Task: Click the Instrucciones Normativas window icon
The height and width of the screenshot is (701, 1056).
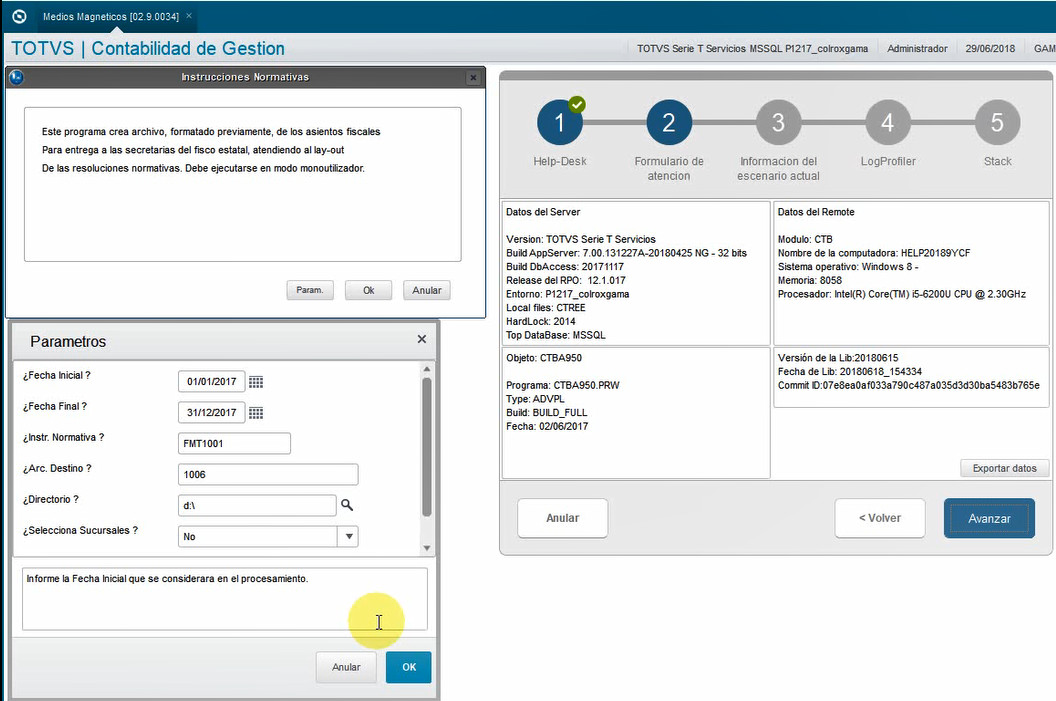Action: click(x=16, y=77)
